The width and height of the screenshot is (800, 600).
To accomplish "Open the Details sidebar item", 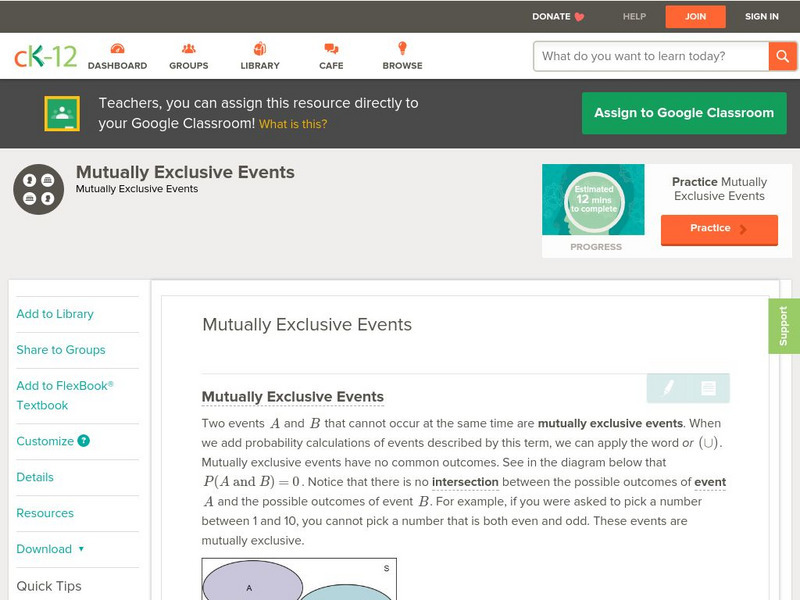I will [35, 477].
